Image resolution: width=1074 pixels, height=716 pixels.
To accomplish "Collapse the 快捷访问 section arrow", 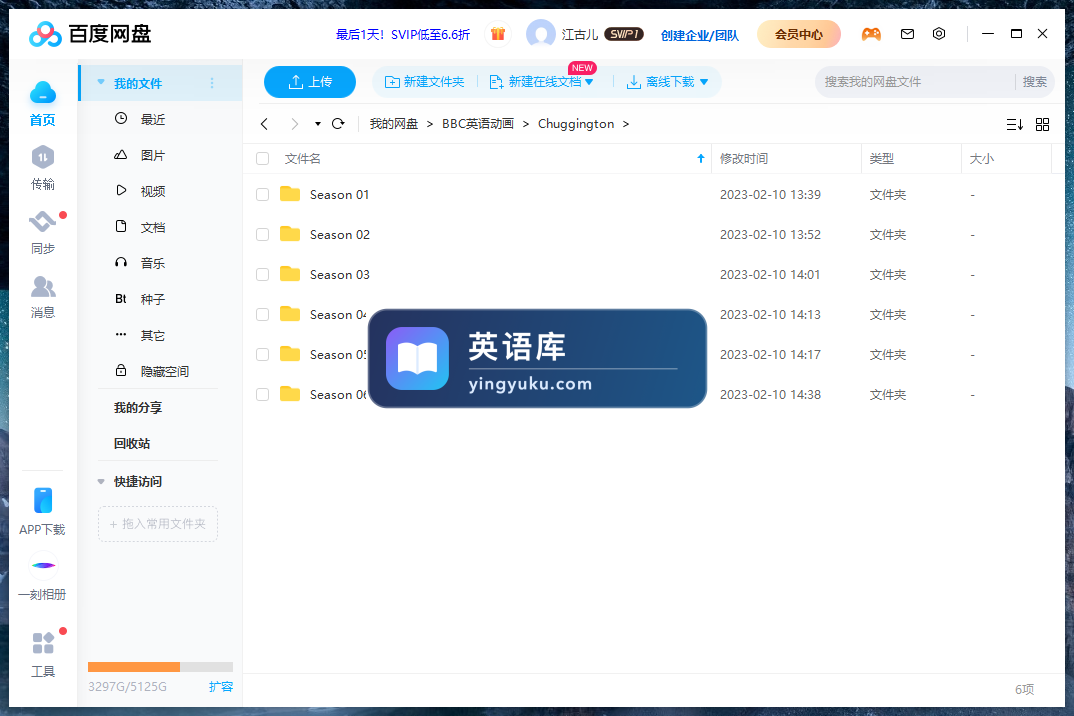I will pyautogui.click(x=101, y=482).
